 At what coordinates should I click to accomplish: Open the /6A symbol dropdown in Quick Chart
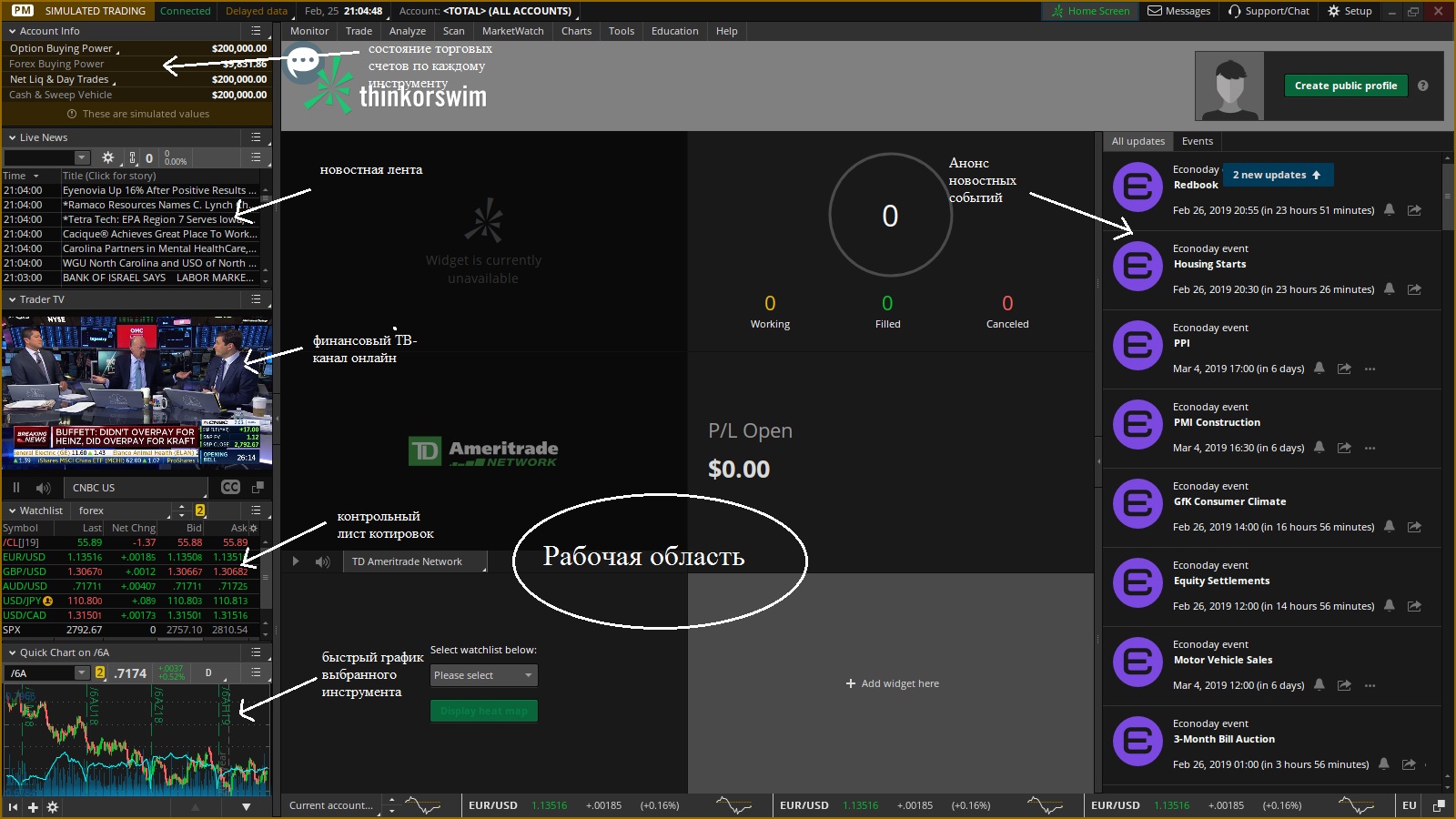click(82, 672)
